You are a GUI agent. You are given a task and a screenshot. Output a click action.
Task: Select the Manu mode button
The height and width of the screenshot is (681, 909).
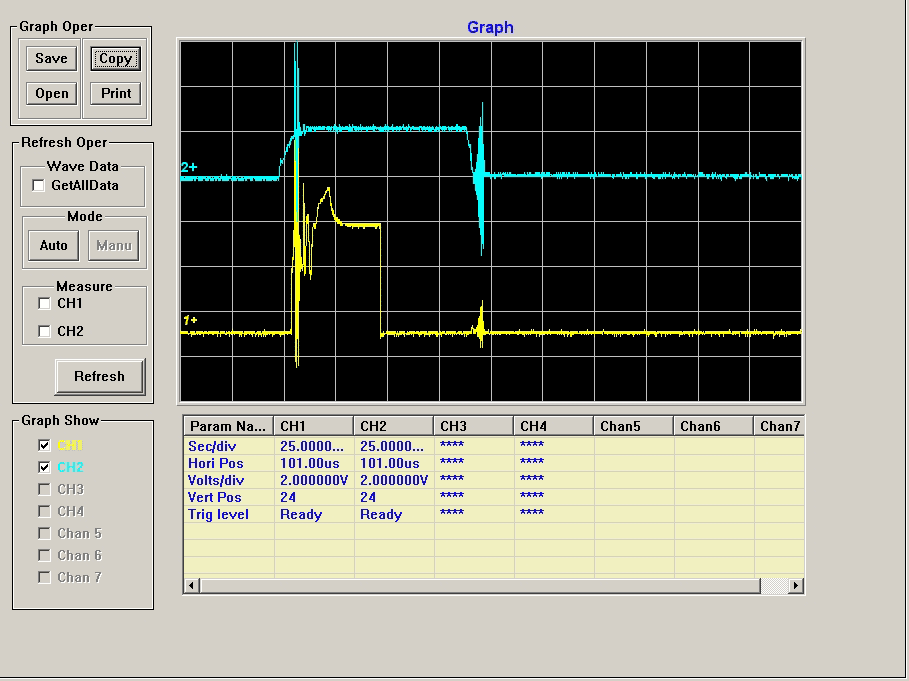pos(114,246)
